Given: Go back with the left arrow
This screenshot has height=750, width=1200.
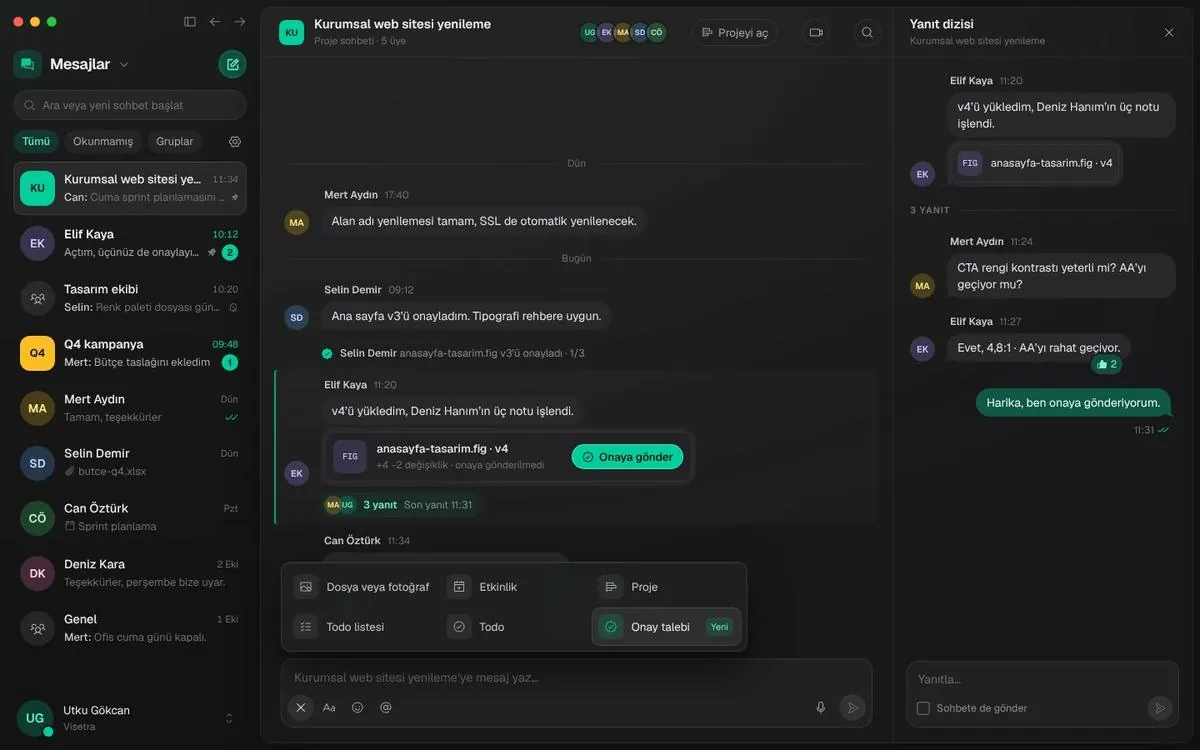Looking at the screenshot, I should coord(215,21).
